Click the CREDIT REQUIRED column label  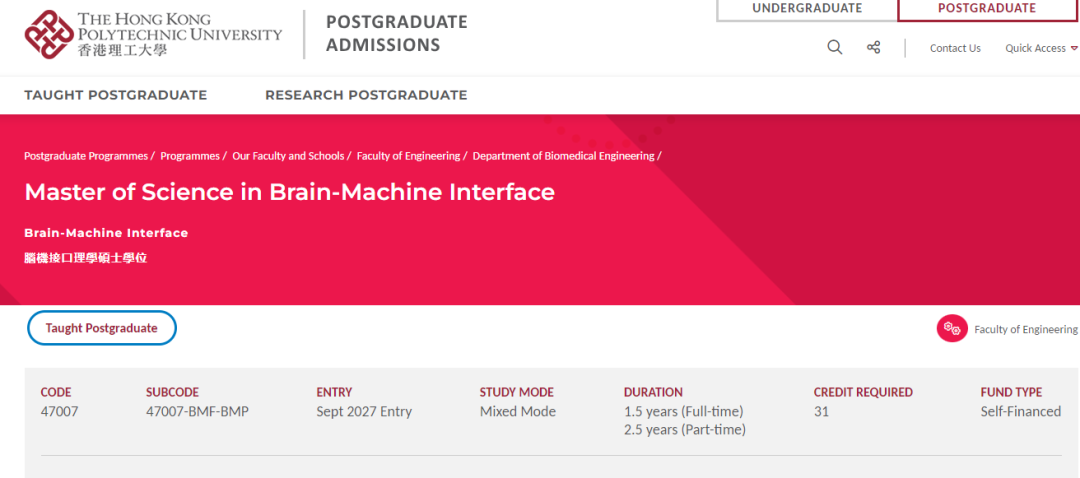863,393
